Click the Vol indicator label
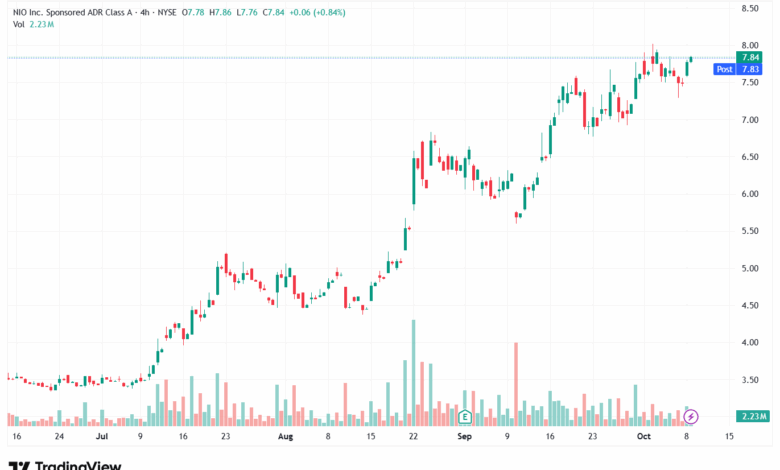This screenshot has height=470, width=780. click(17, 24)
